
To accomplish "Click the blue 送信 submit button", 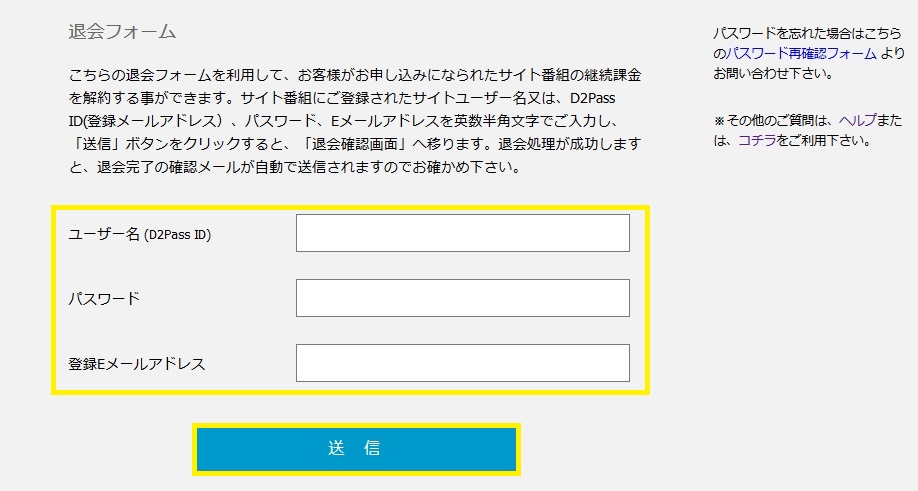I will (356, 449).
